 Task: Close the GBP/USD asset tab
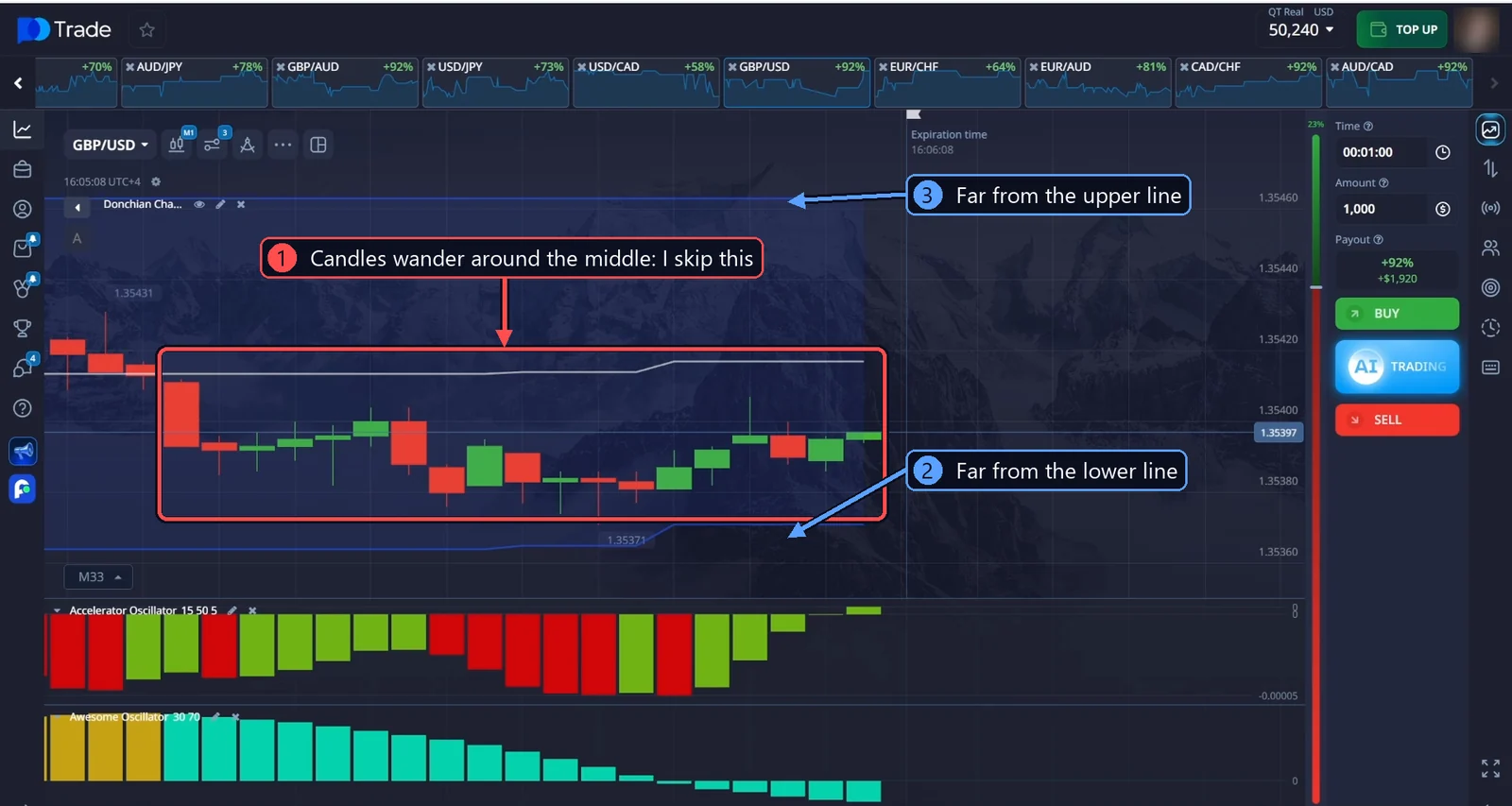coord(732,67)
